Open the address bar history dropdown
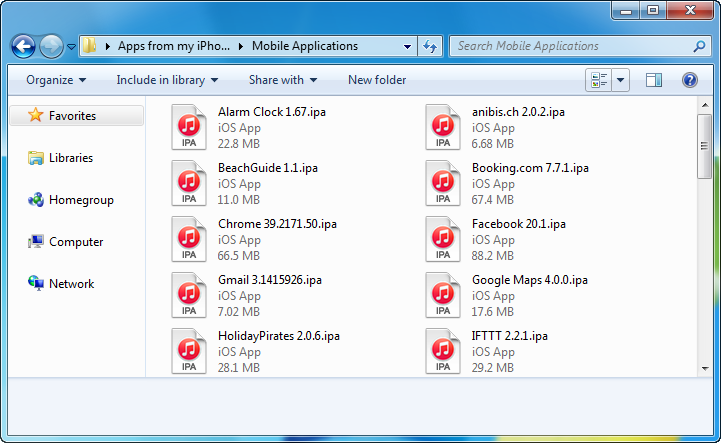 [x=407, y=46]
